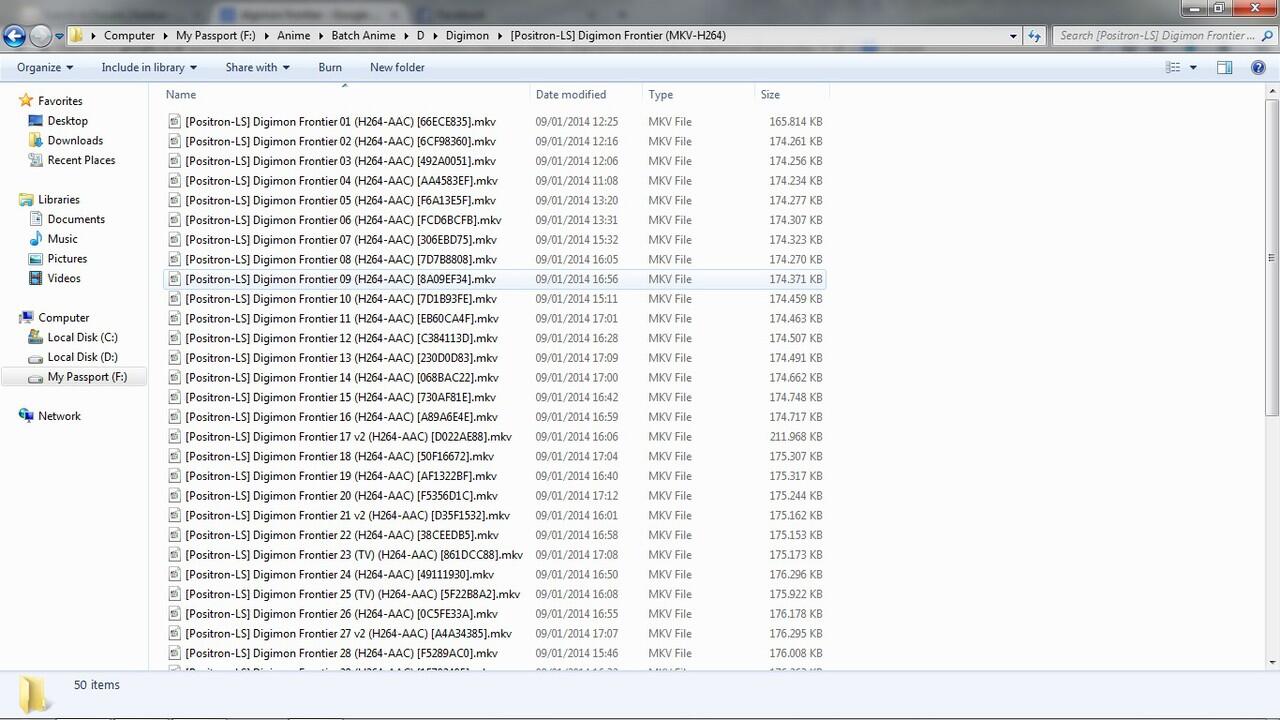Click the scrollbar down arrow in file list
This screenshot has width=1280, height=720.
[x=1272, y=662]
